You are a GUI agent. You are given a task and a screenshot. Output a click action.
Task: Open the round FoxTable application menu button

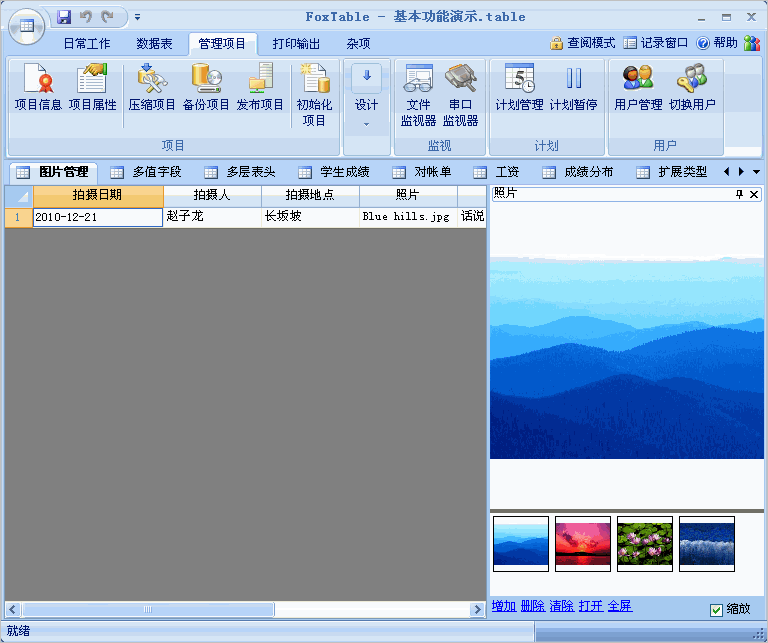[26, 26]
